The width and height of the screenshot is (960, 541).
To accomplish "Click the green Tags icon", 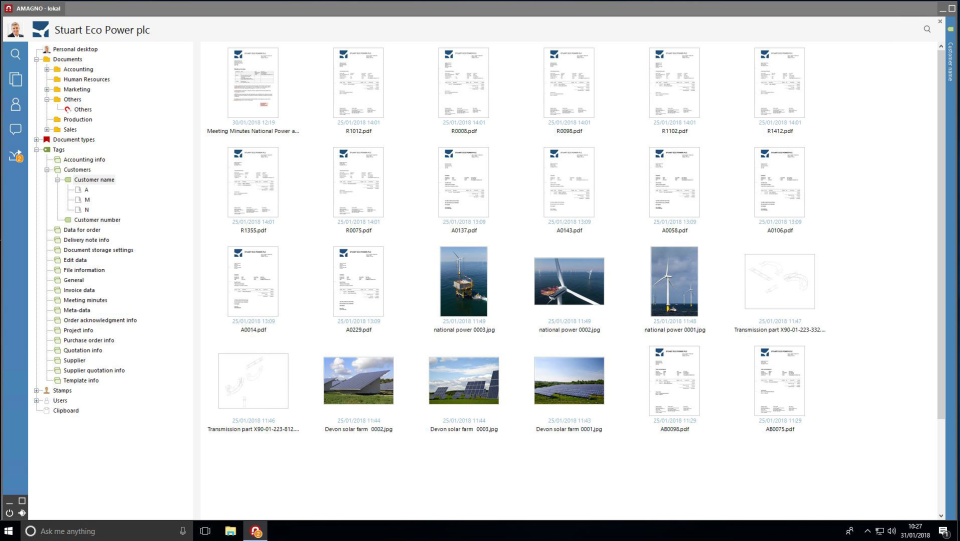I will [47, 149].
